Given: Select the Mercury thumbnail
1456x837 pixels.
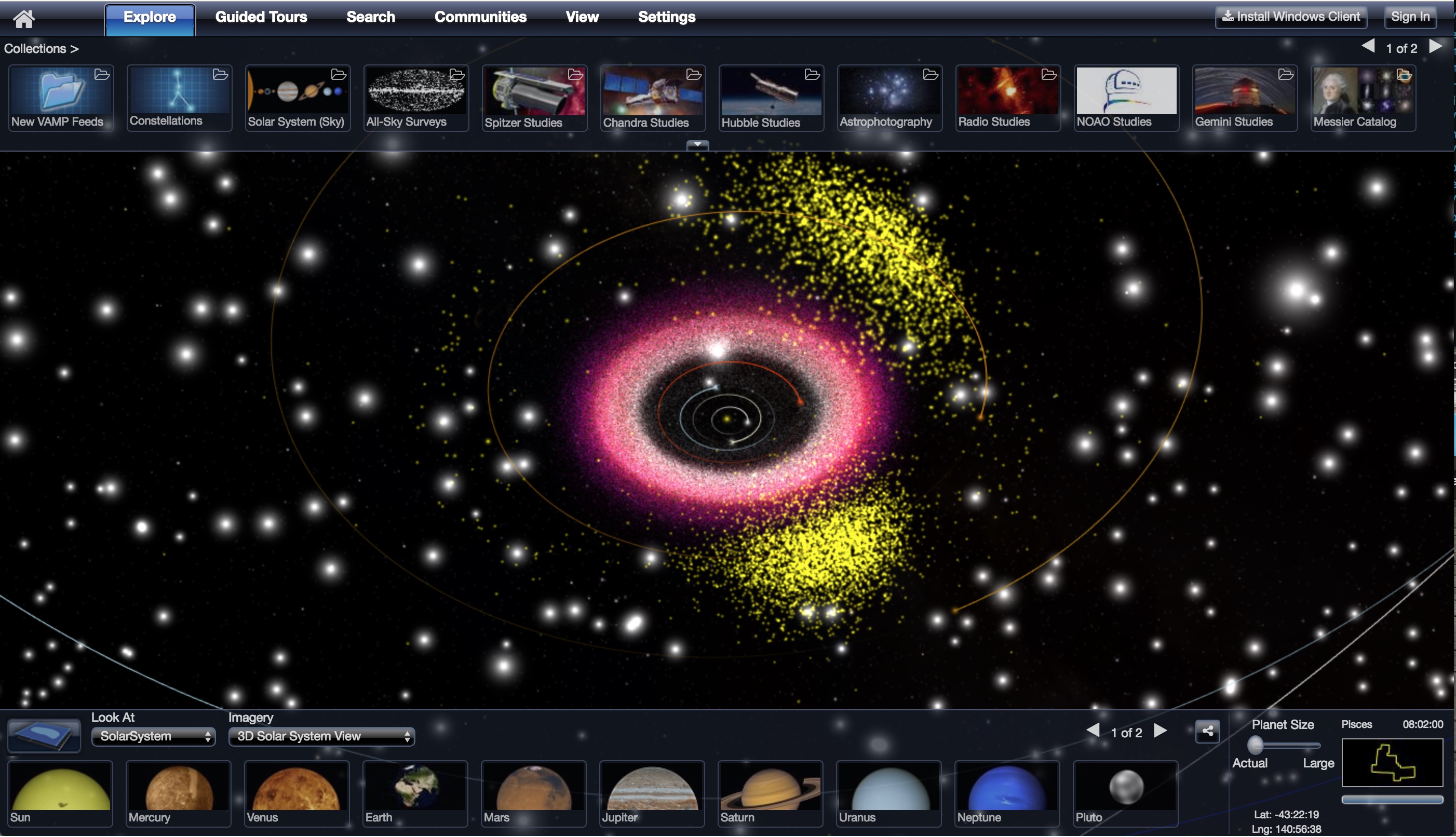Looking at the screenshot, I should point(179,794).
